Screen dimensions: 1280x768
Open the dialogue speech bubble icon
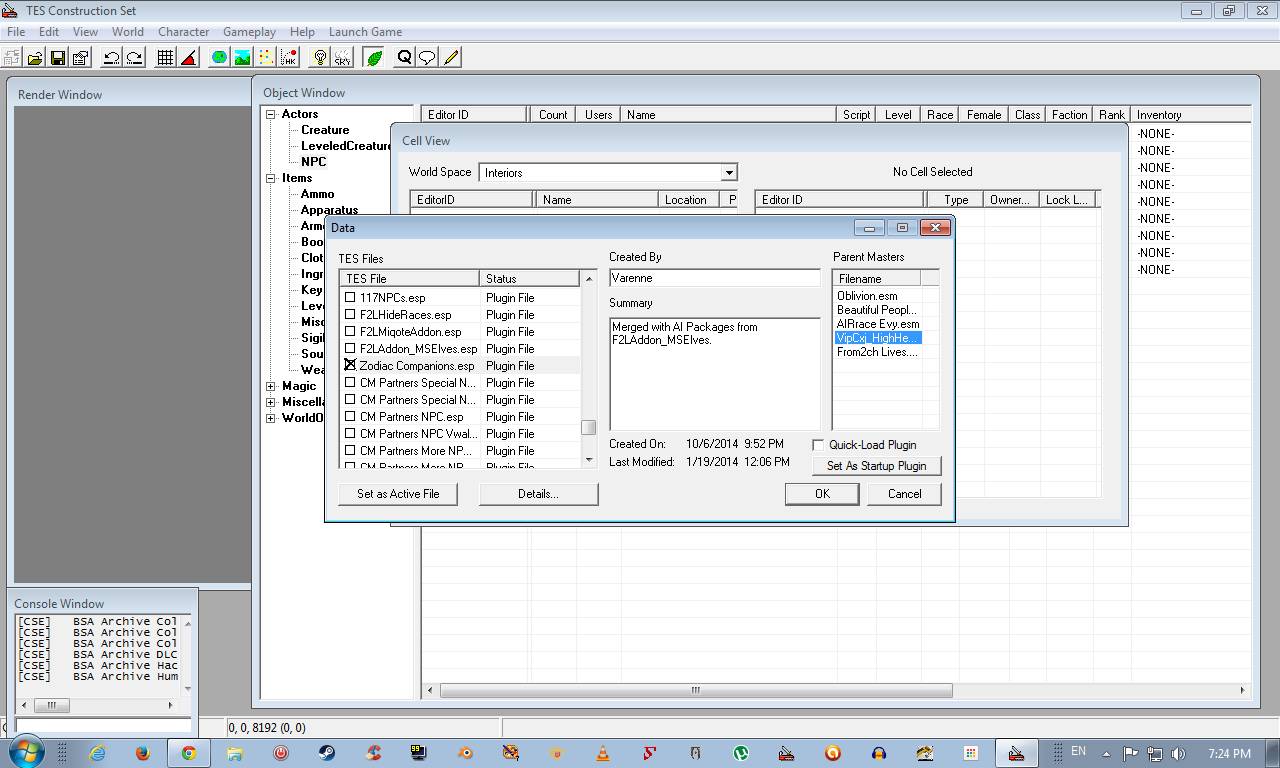click(x=427, y=58)
